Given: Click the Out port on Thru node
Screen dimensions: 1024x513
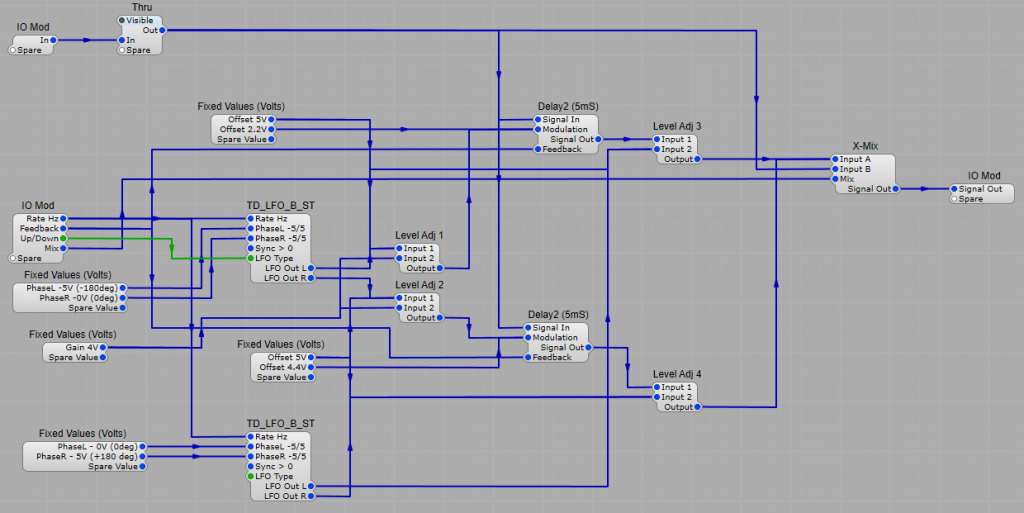Looking at the screenshot, I should coord(163,30).
